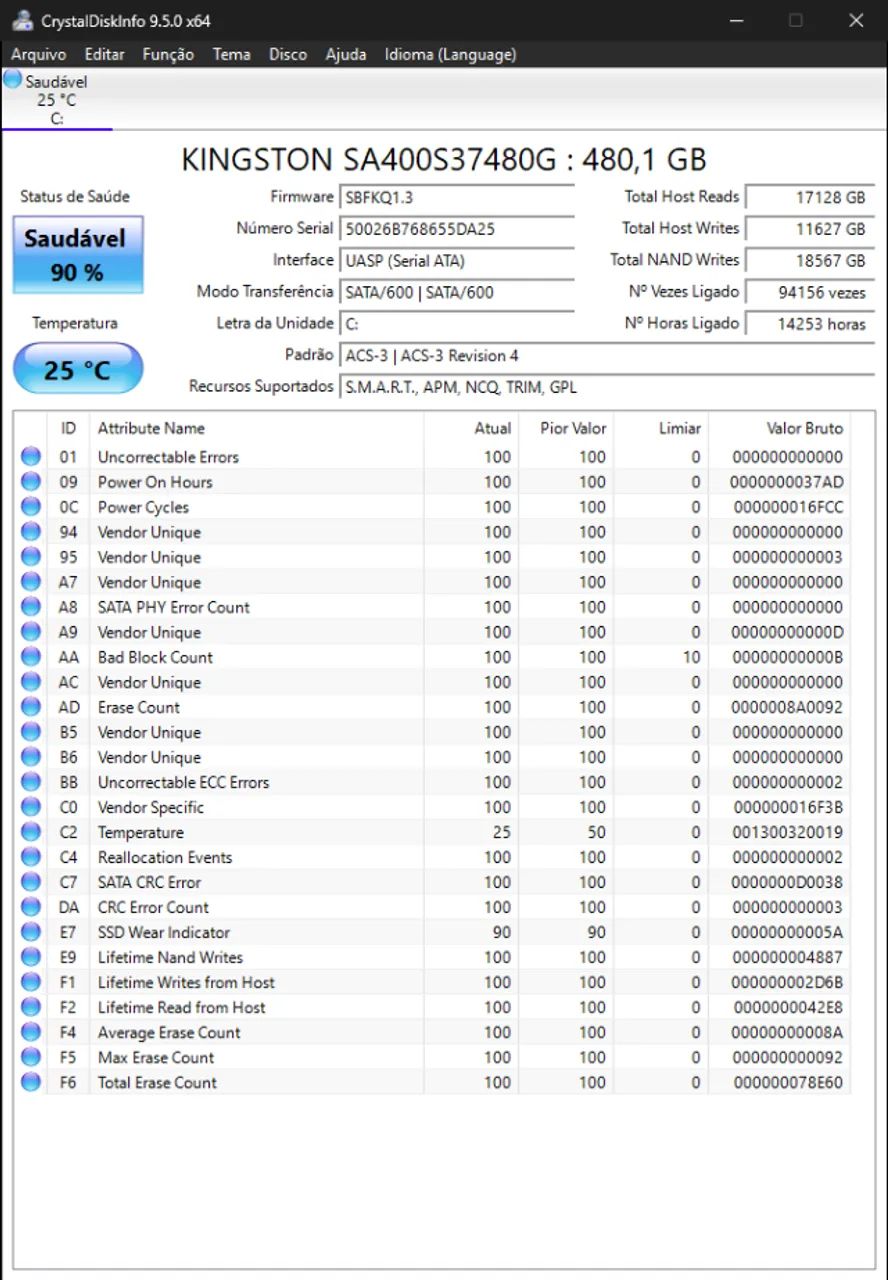
Task: Click status orb for Max Erase Count row
Action: [x=31, y=1057]
